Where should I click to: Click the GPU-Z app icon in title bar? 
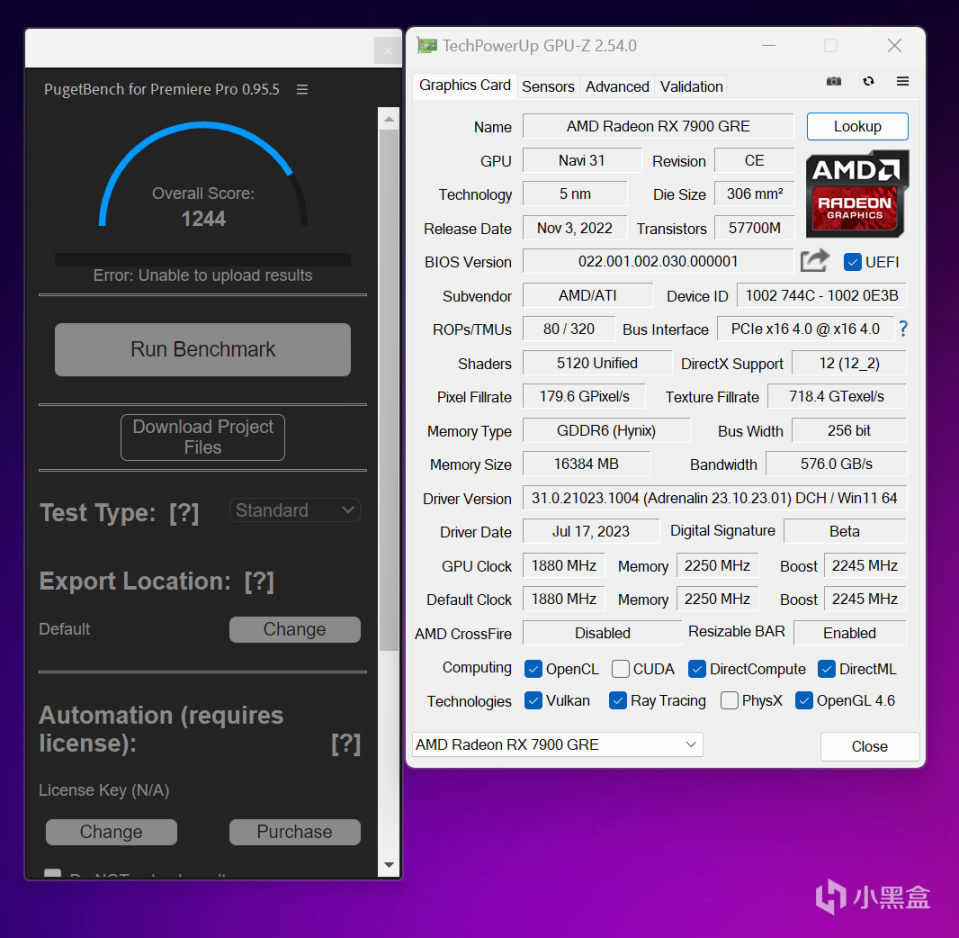(x=427, y=46)
